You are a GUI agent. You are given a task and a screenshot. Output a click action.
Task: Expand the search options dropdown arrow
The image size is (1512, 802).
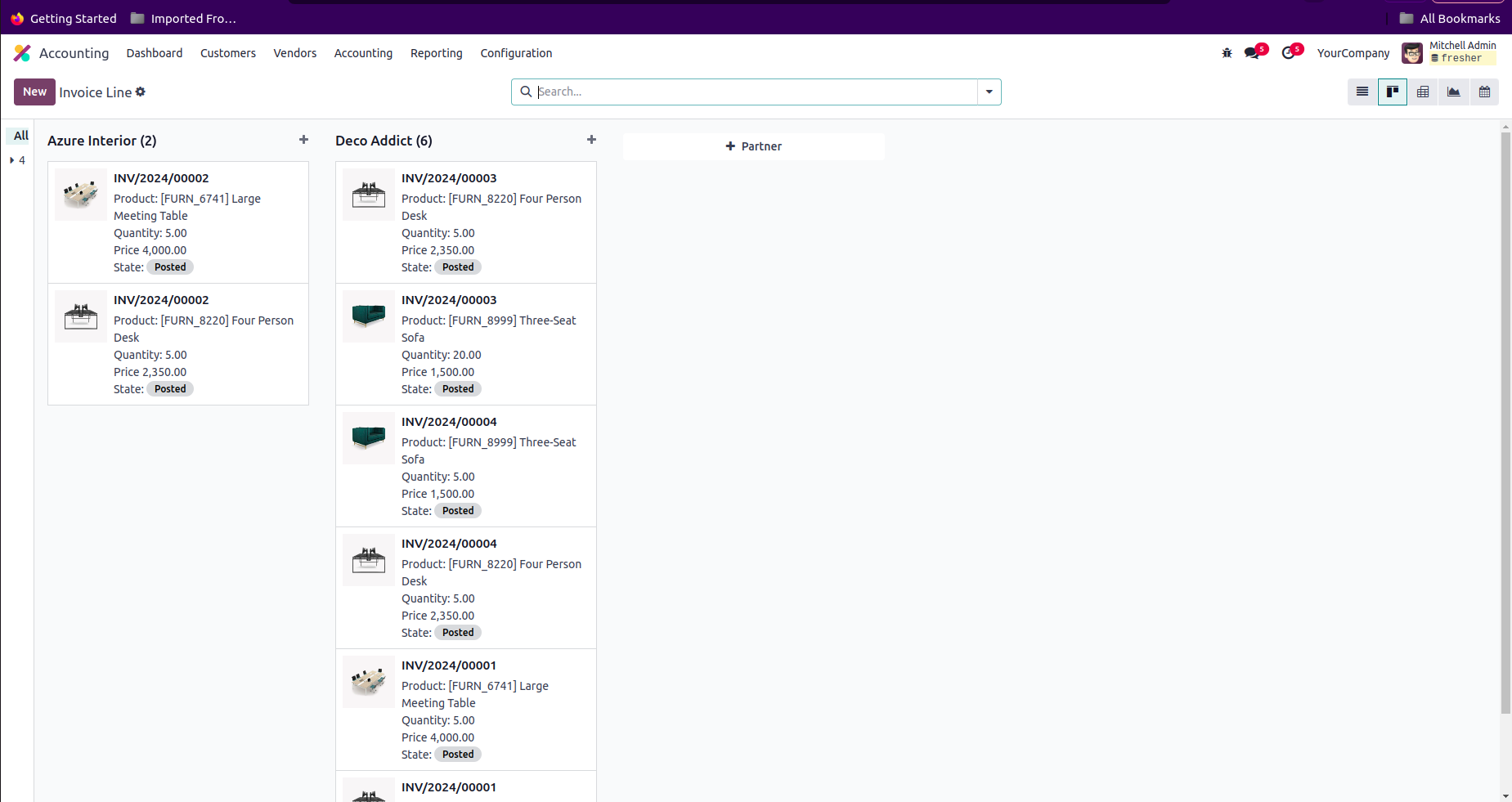click(x=989, y=92)
